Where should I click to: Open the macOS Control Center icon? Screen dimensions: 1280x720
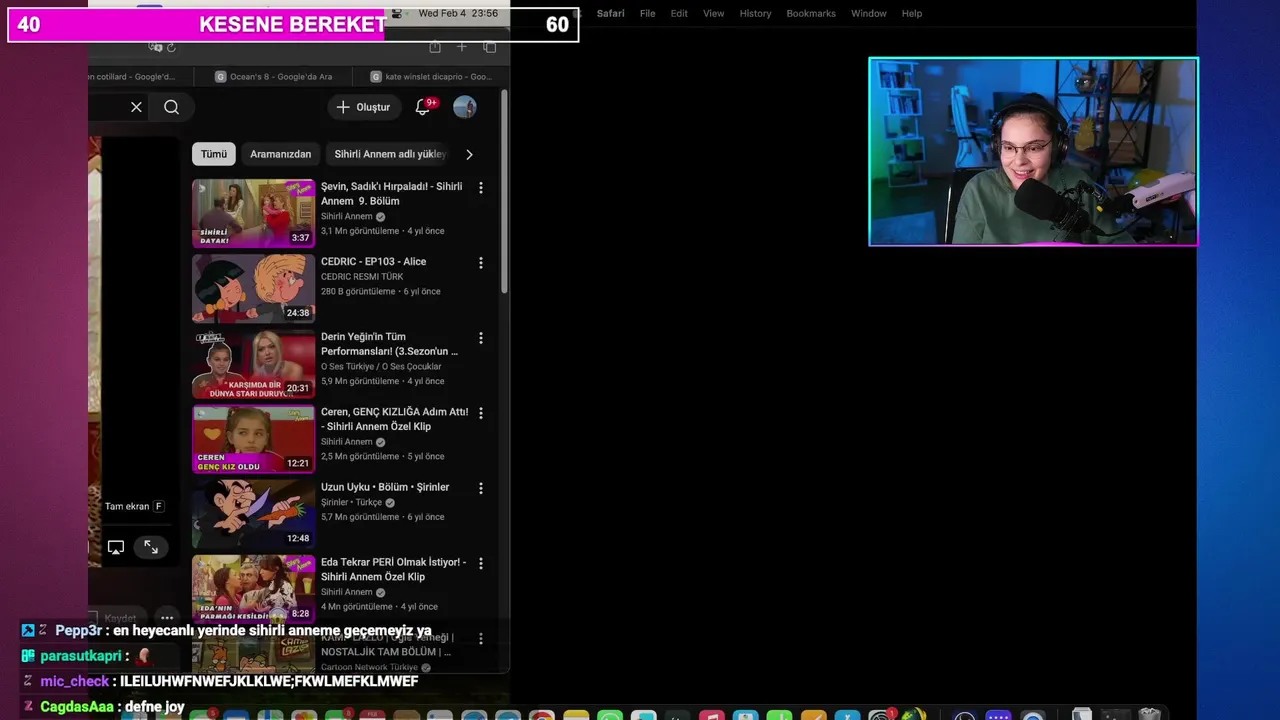[397, 14]
